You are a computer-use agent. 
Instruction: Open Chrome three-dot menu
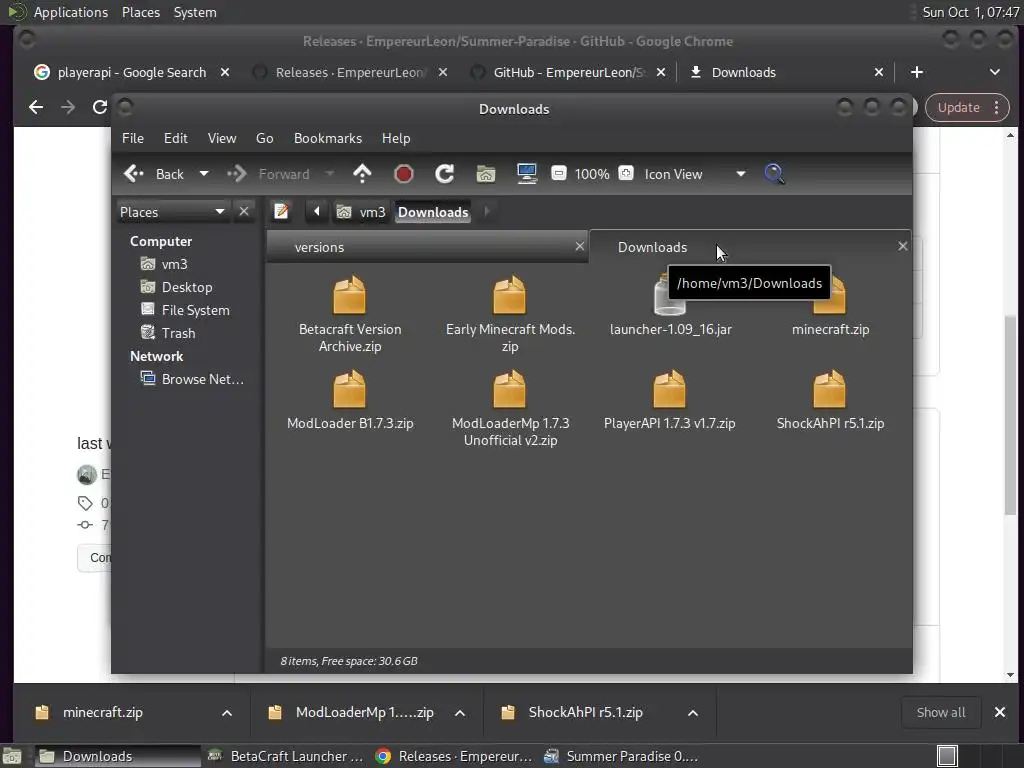coord(997,108)
